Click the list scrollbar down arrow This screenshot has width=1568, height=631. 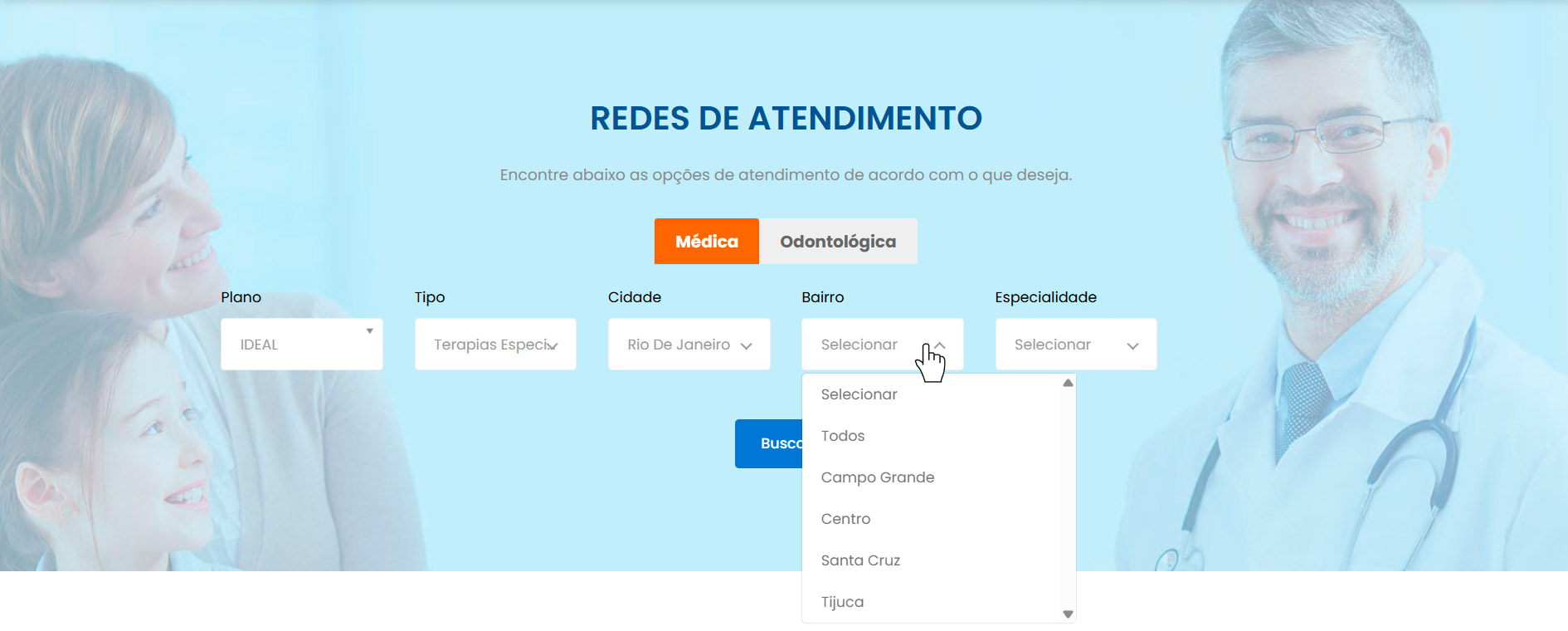1069,614
